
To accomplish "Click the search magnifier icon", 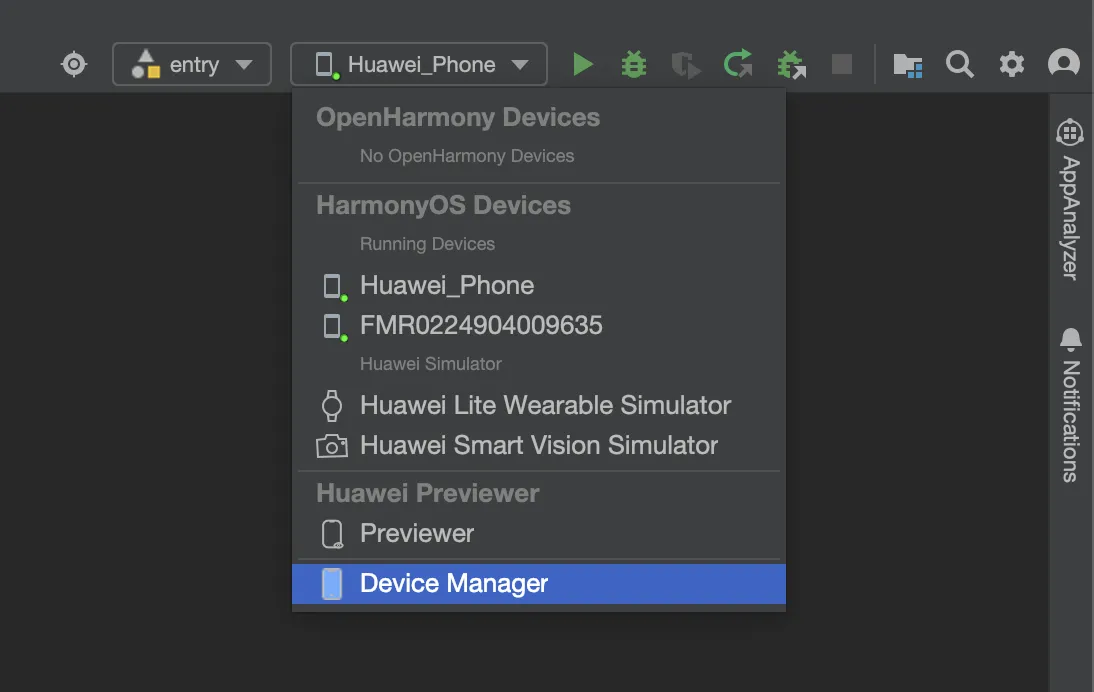I will point(960,65).
